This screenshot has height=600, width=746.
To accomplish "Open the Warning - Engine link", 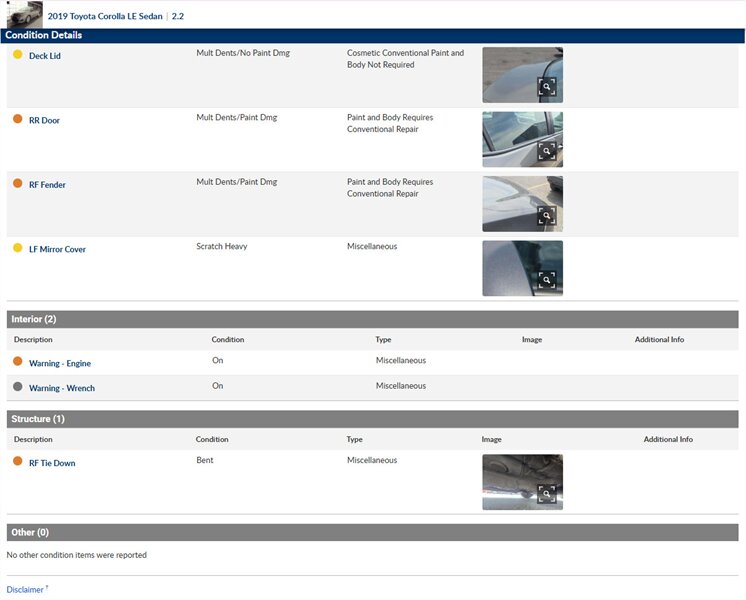I will tap(60, 363).
